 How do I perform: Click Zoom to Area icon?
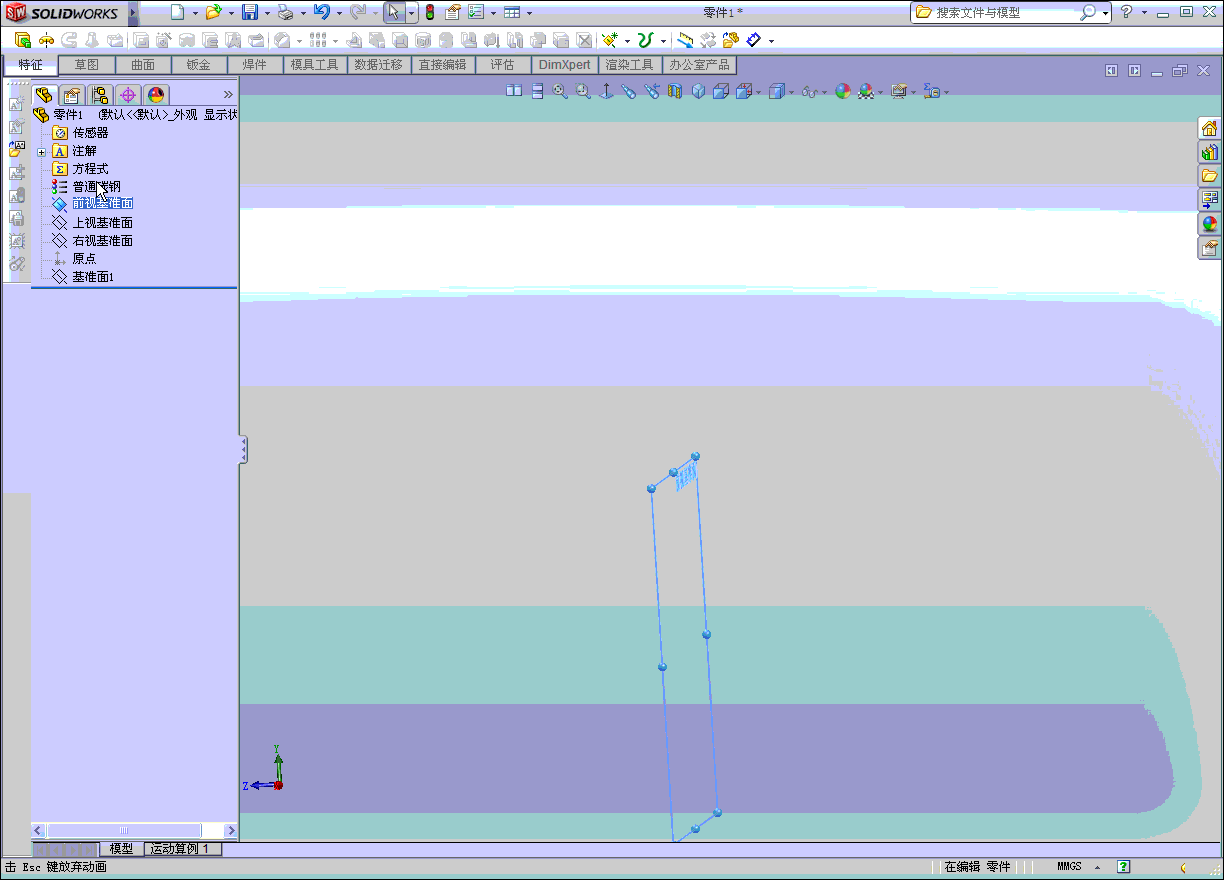pos(583,91)
